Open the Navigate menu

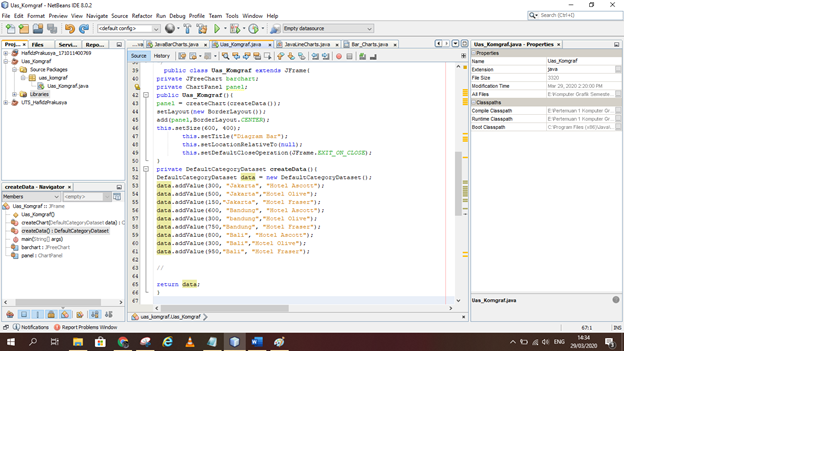point(97,16)
